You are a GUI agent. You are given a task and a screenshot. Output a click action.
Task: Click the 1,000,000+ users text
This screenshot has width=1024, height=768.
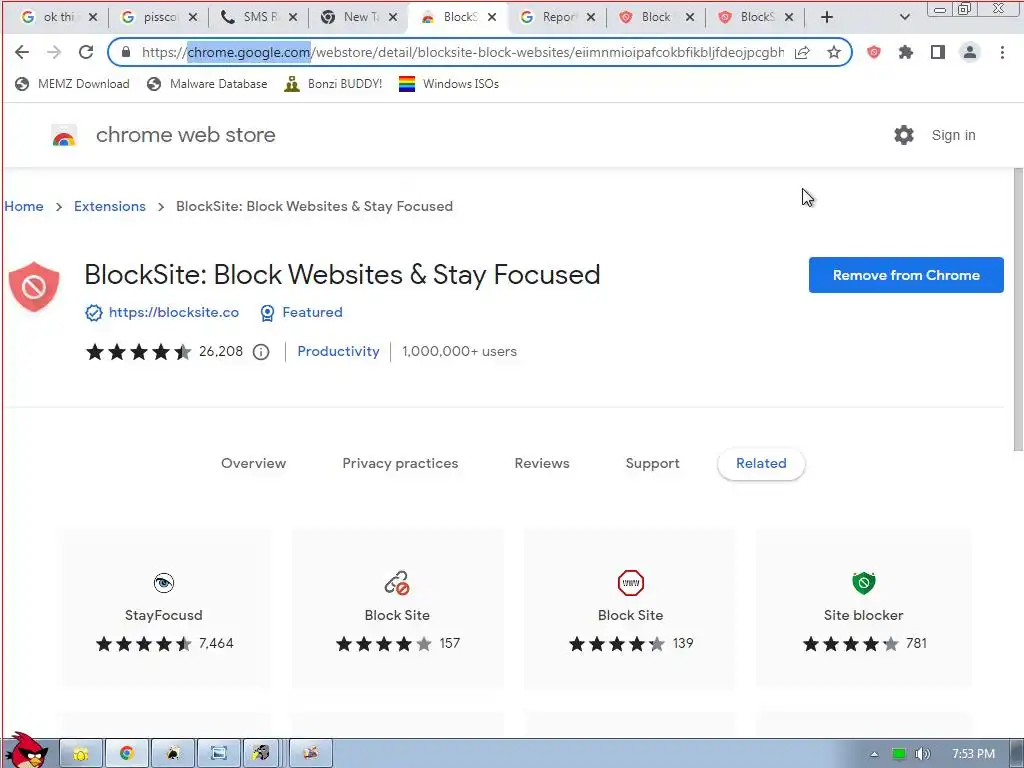click(459, 351)
